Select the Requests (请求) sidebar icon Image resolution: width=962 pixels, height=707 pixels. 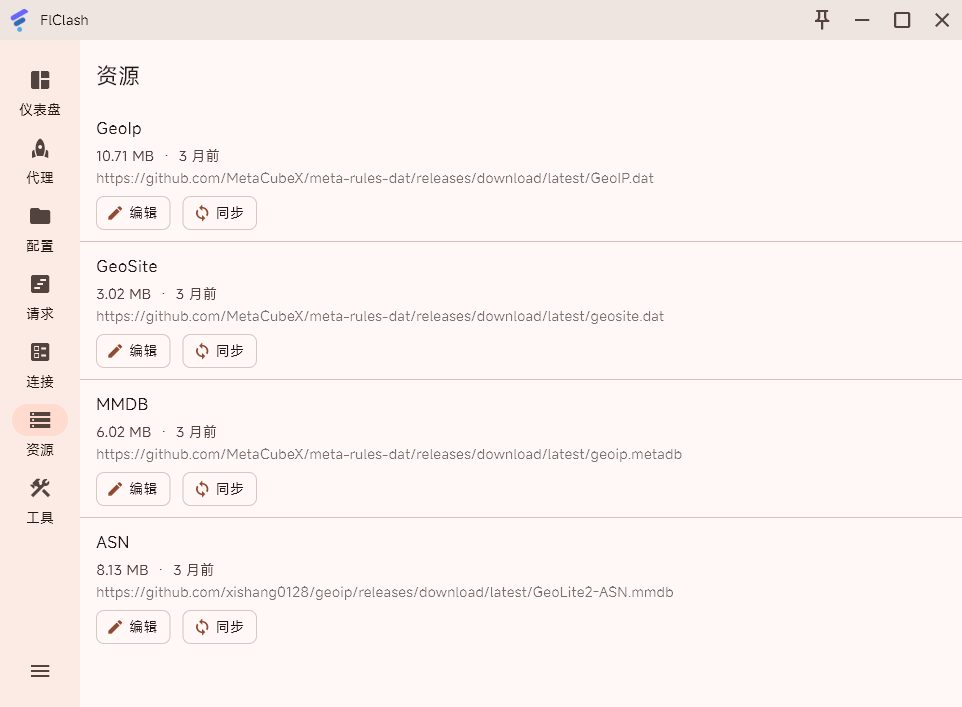tap(40, 285)
